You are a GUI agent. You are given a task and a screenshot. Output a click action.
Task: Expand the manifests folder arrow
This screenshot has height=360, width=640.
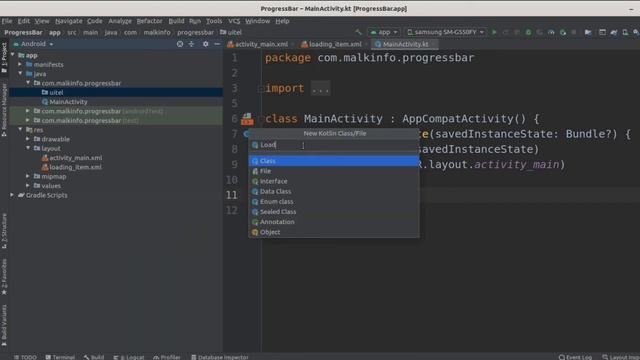[x=20, y=64]
